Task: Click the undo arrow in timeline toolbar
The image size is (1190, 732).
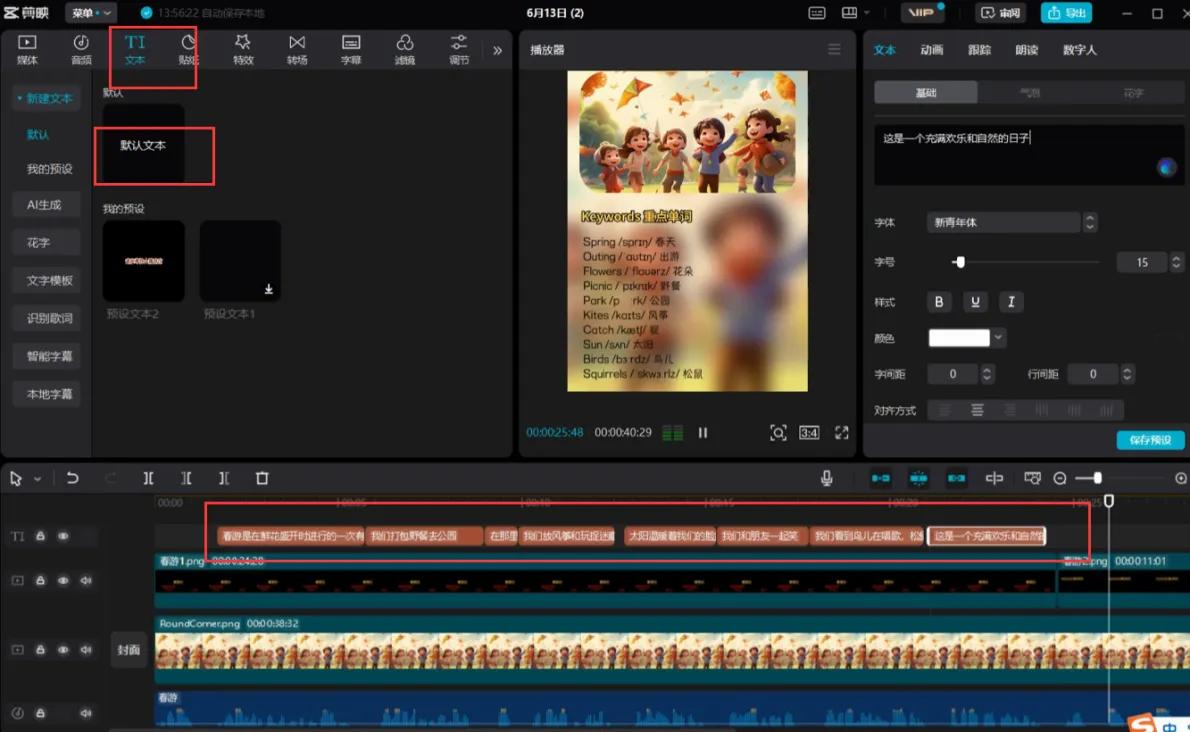Action: tap(72, 479)
